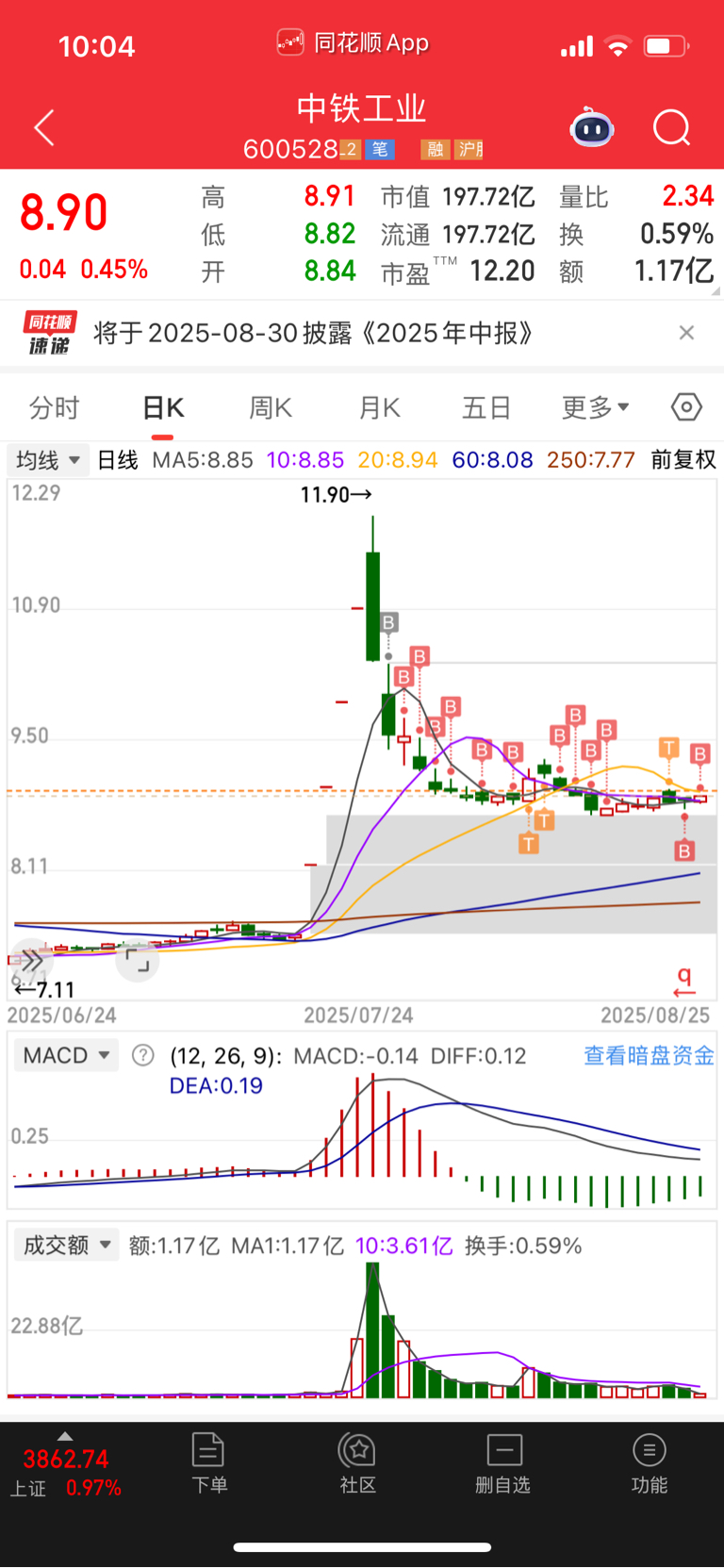Tap the 市盈TTM 12.20 value

[502, 272]
